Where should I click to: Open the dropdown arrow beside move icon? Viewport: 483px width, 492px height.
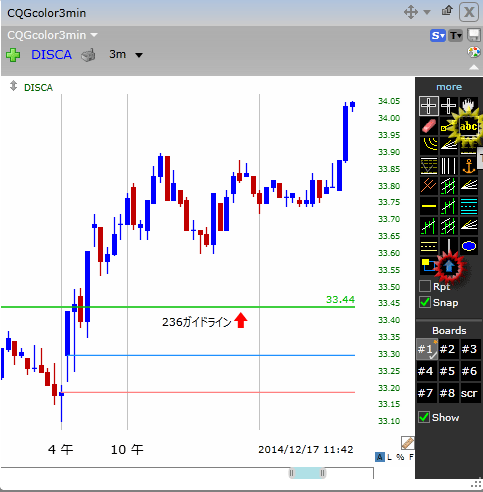click(x=427, y=12)
